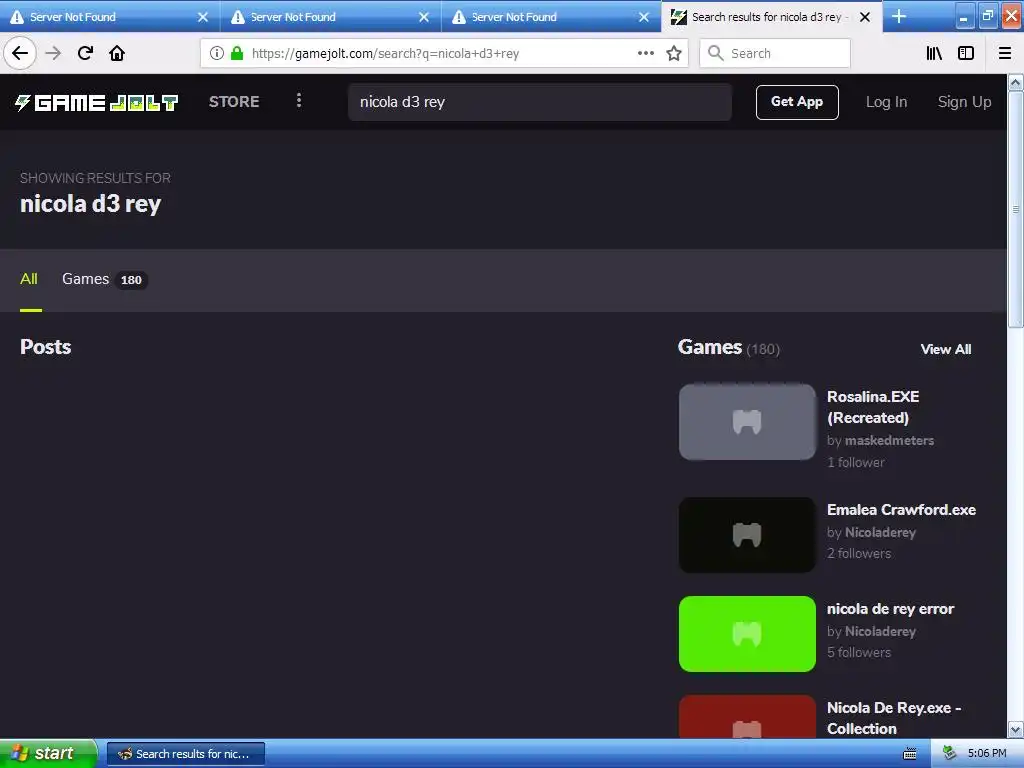This screenshot has height=768, width=1024.
Task: Click the vertical scrollbar thumb
Action: click(x=1016, y=209)
